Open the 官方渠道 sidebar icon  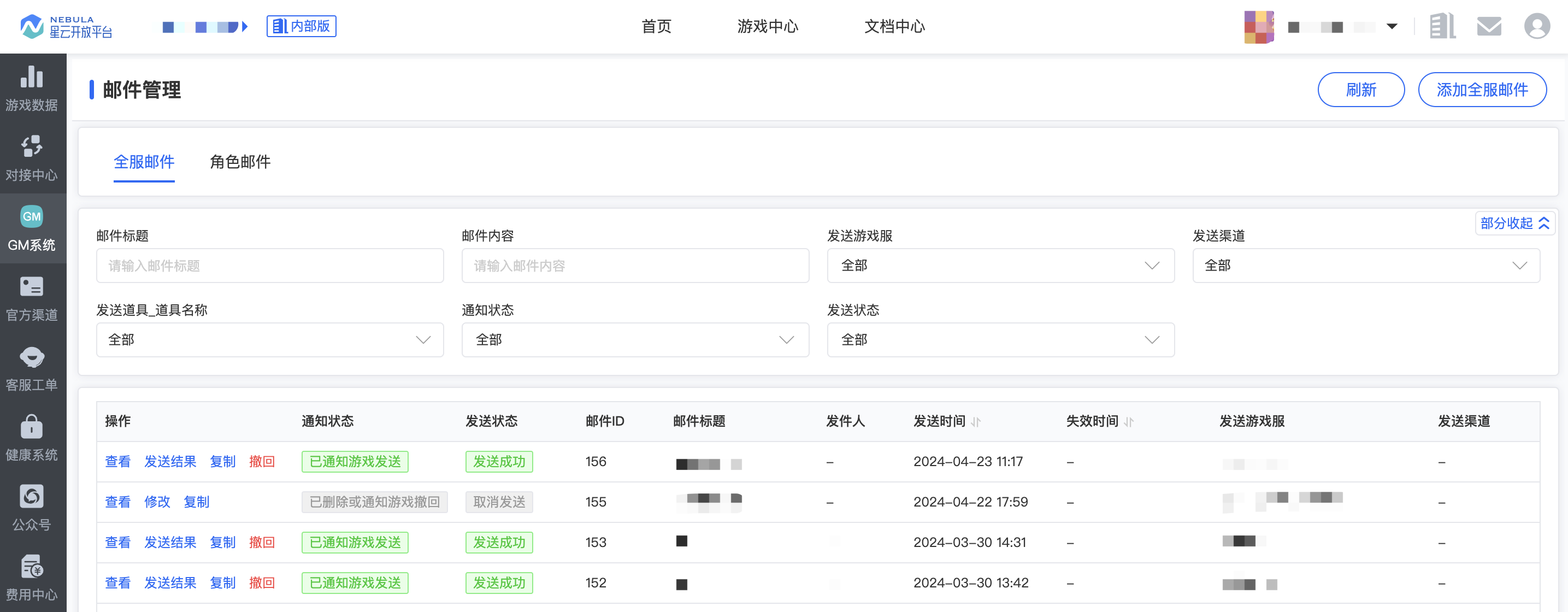pyautogui.click(x=32, y=287)
